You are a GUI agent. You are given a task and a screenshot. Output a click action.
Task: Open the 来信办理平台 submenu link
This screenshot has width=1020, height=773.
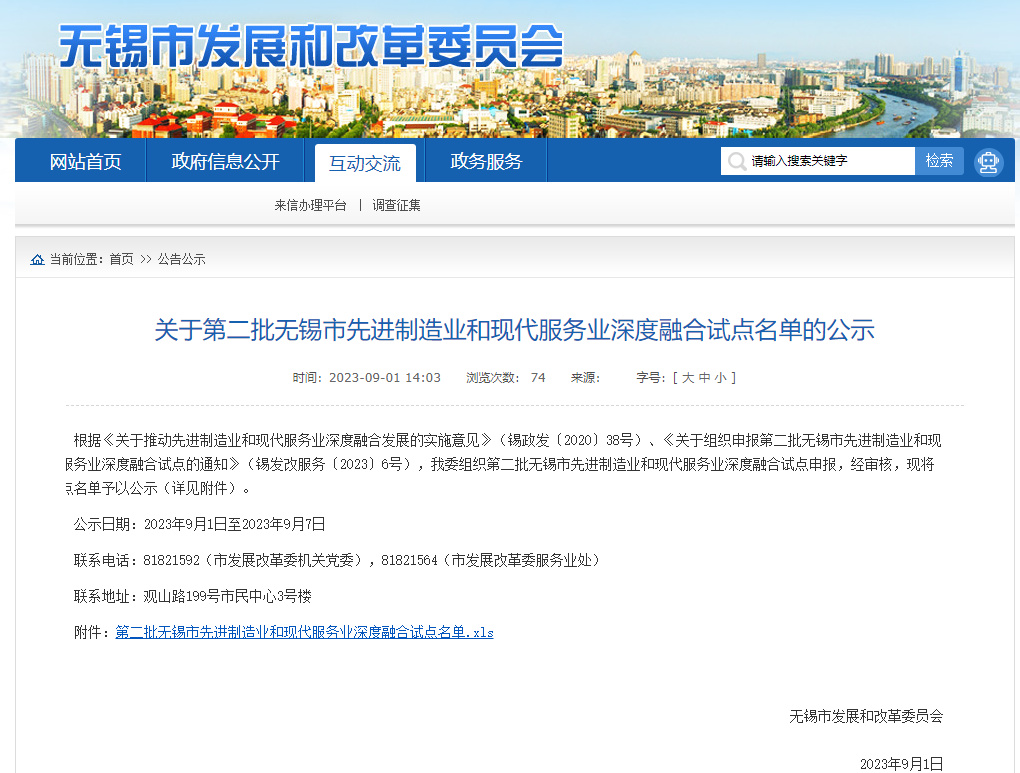point(310,205)
